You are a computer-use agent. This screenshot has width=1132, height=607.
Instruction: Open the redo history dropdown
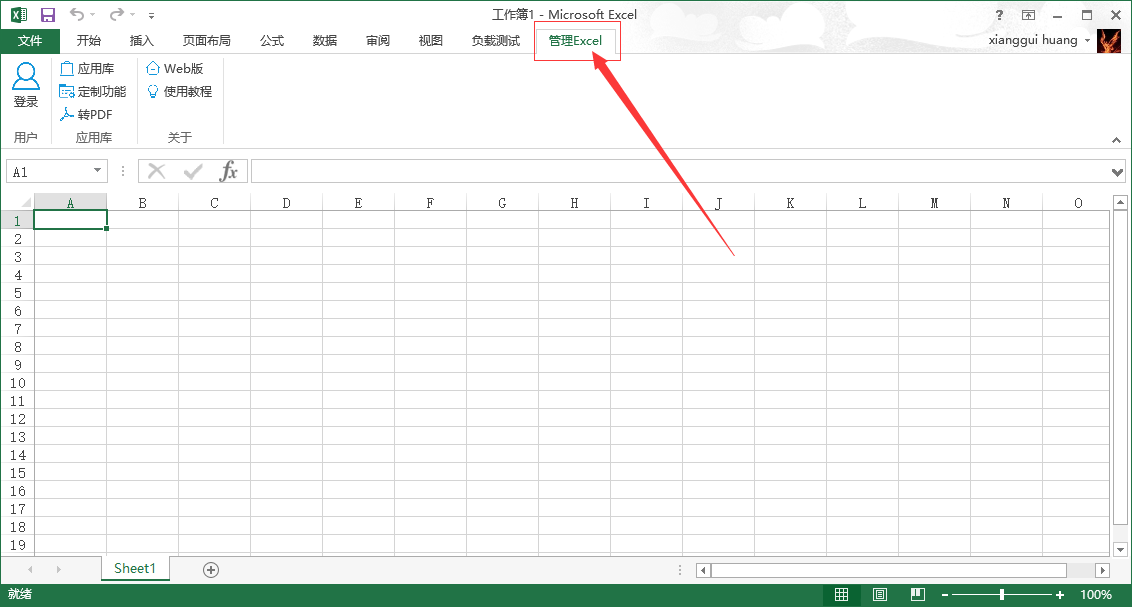coord(132,14)
